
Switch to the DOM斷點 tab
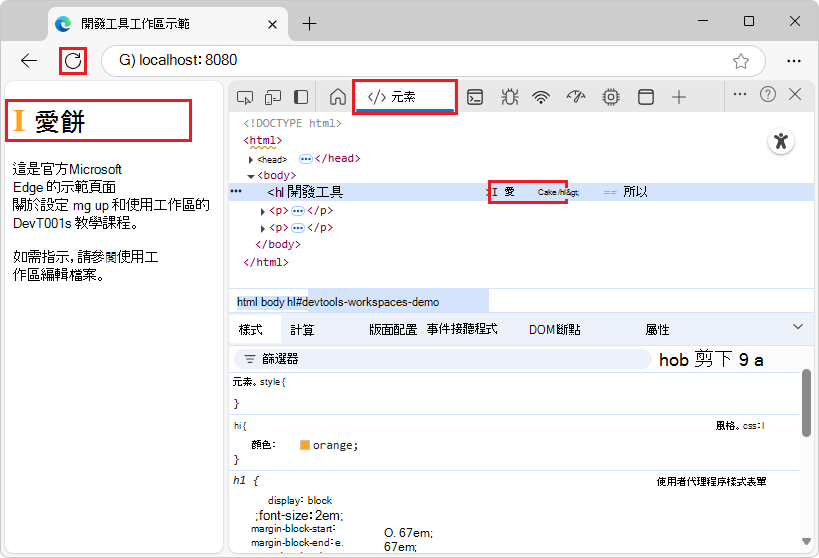click(x=555, y=330)
